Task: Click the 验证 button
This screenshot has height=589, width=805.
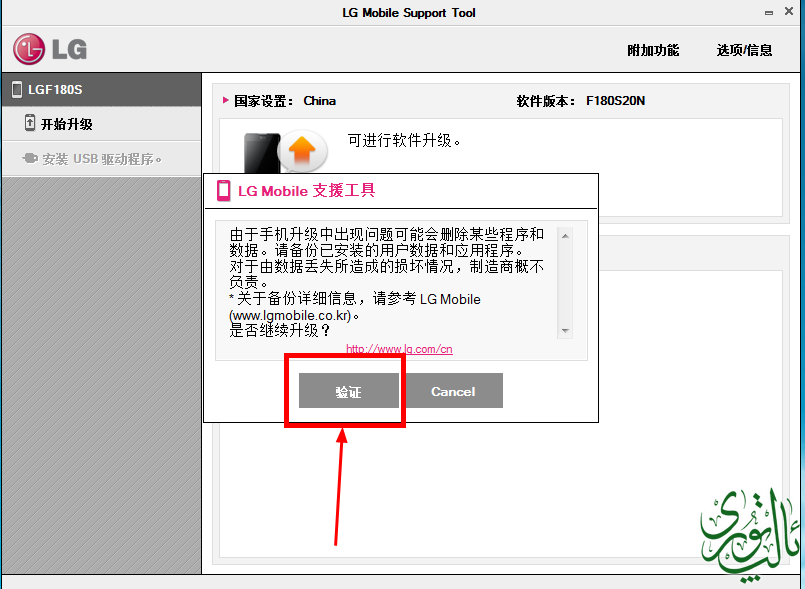Action: (x=349, y=391)
